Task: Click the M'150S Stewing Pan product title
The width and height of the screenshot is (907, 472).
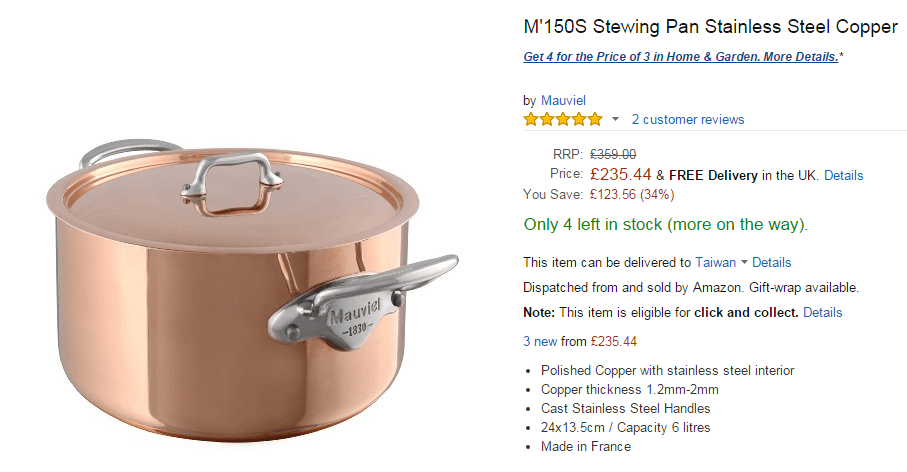Action: (710, 26)
